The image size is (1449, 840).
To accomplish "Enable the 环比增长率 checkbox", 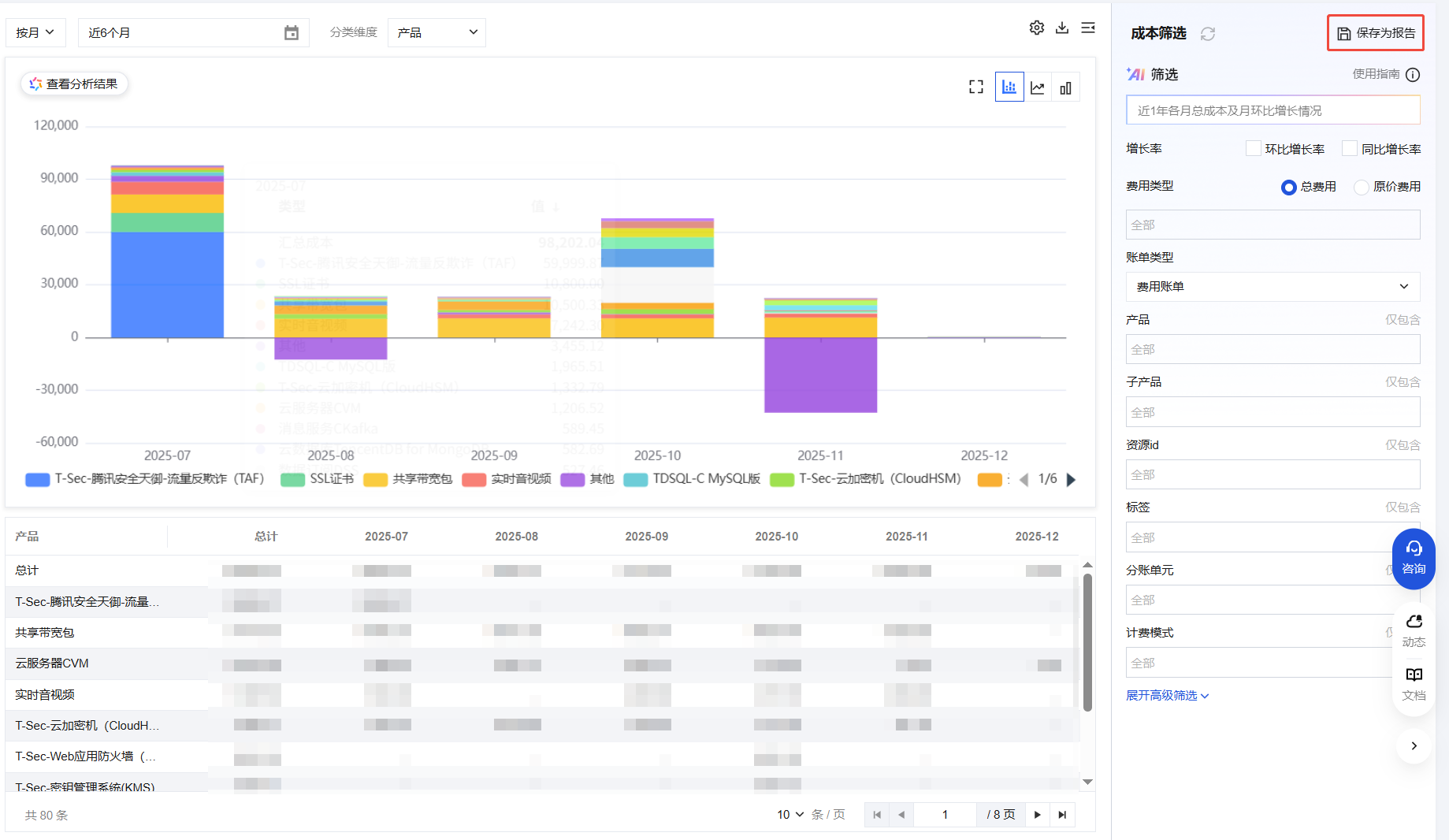I will pos(1254,149).
